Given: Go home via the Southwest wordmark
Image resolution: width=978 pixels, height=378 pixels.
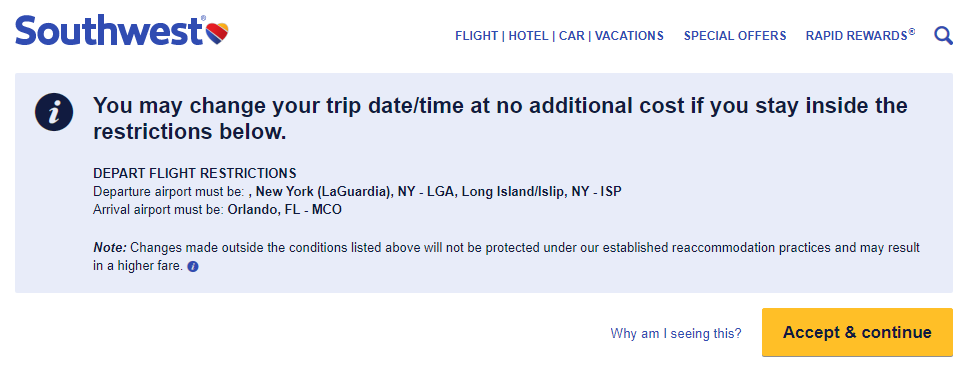Looking at the screenshot, I should pyautogui.click(x=110, y=29).
